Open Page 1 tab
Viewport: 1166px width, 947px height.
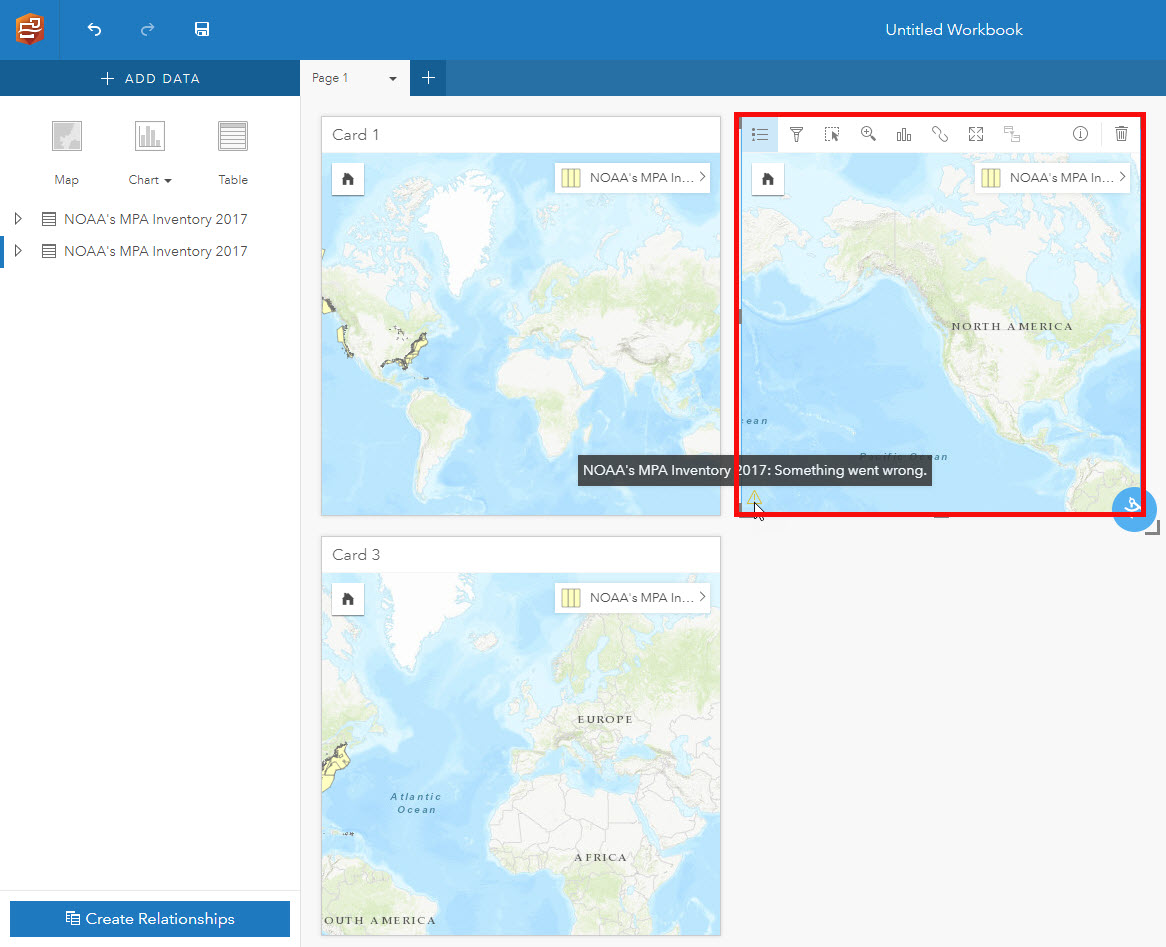click(x=330, y=78)
